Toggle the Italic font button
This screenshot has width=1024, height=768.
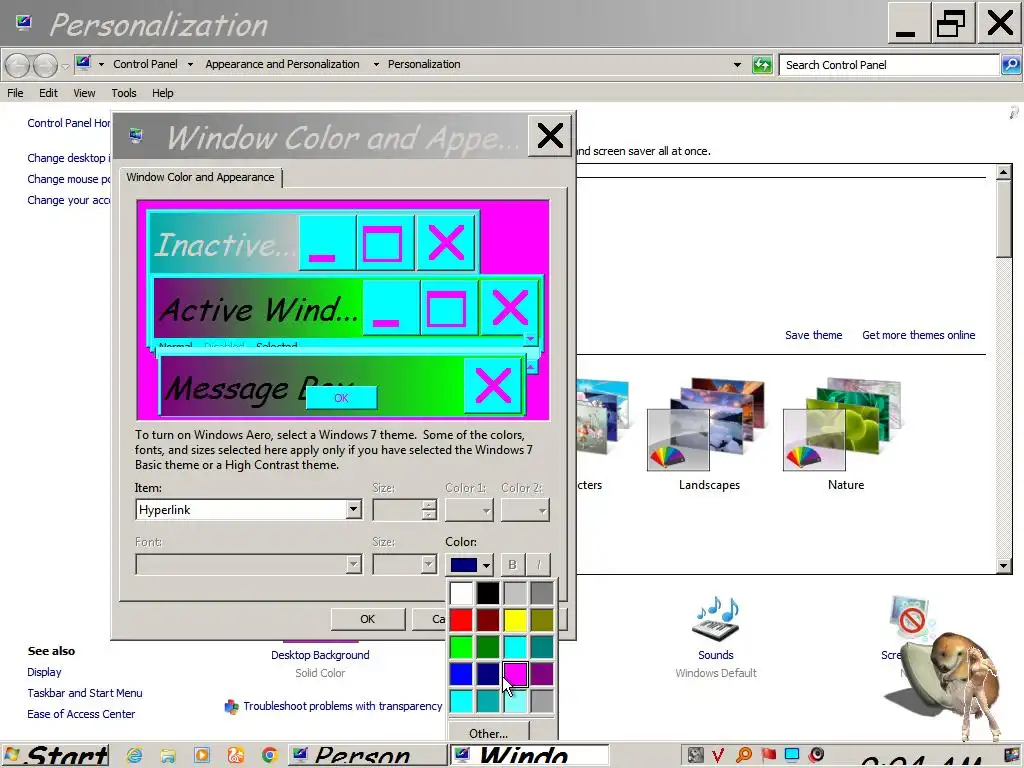click(x=538, y=564)
